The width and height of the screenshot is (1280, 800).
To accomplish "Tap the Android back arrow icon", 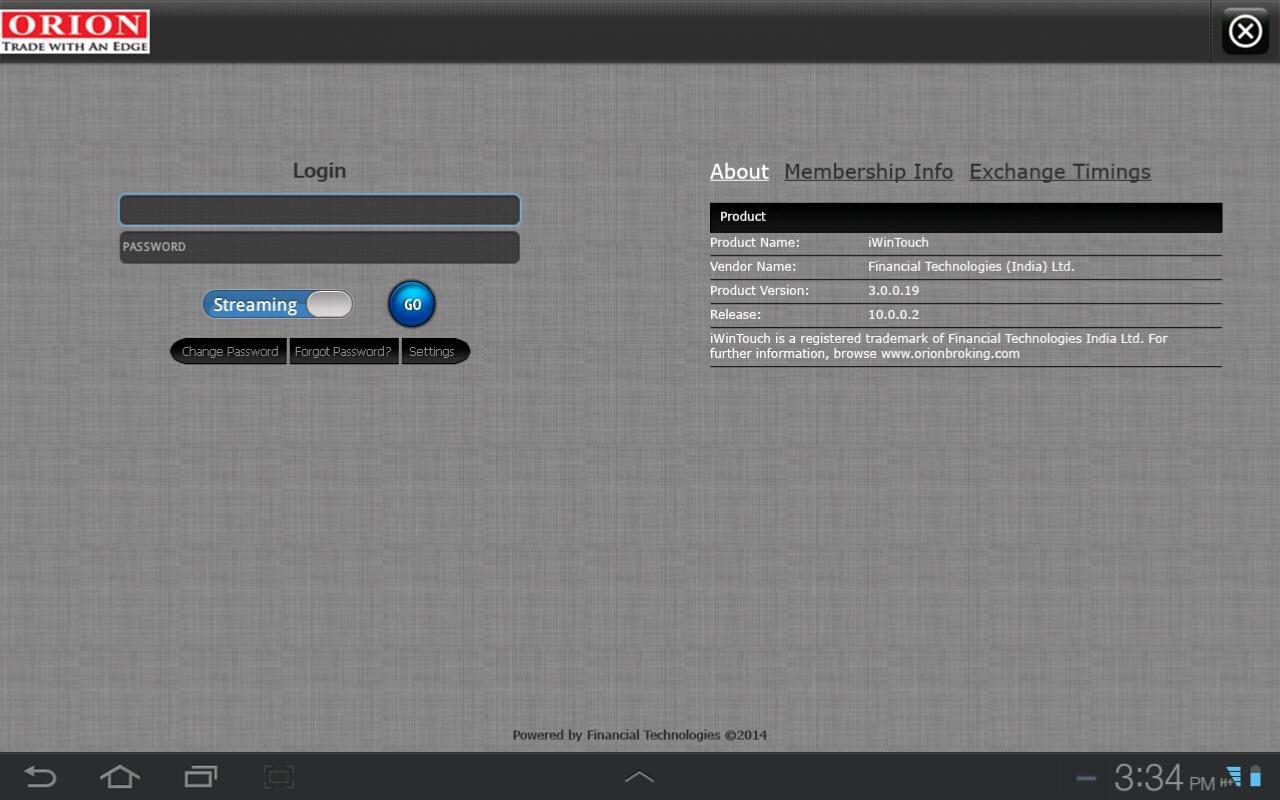I will click(40, 777).
